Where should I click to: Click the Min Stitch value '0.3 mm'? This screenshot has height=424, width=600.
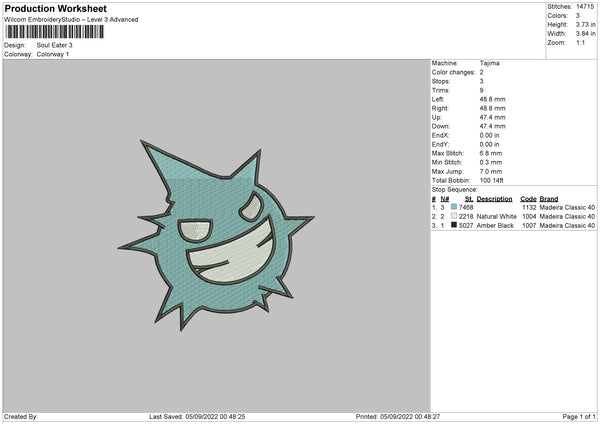491,162
